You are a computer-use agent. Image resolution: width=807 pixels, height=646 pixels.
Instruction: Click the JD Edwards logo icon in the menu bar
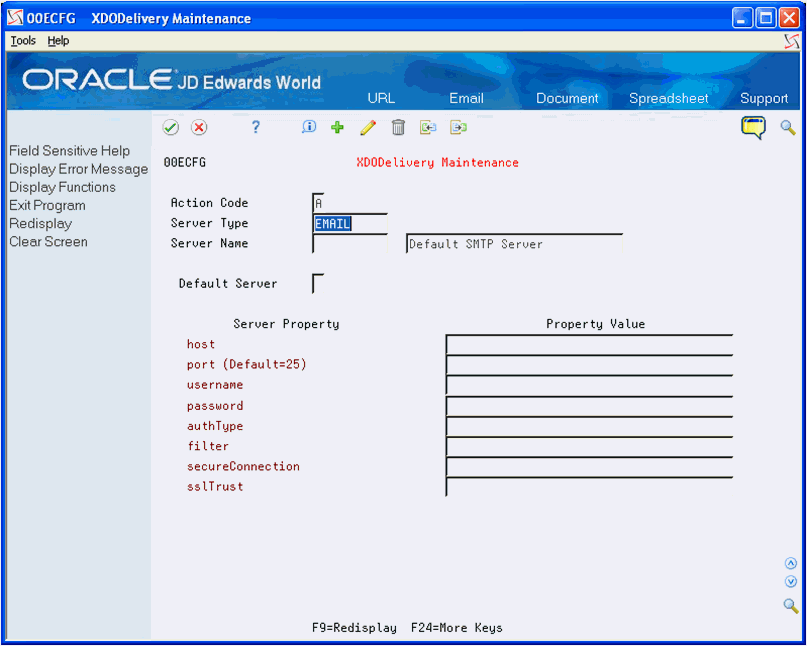coord(792,41)
